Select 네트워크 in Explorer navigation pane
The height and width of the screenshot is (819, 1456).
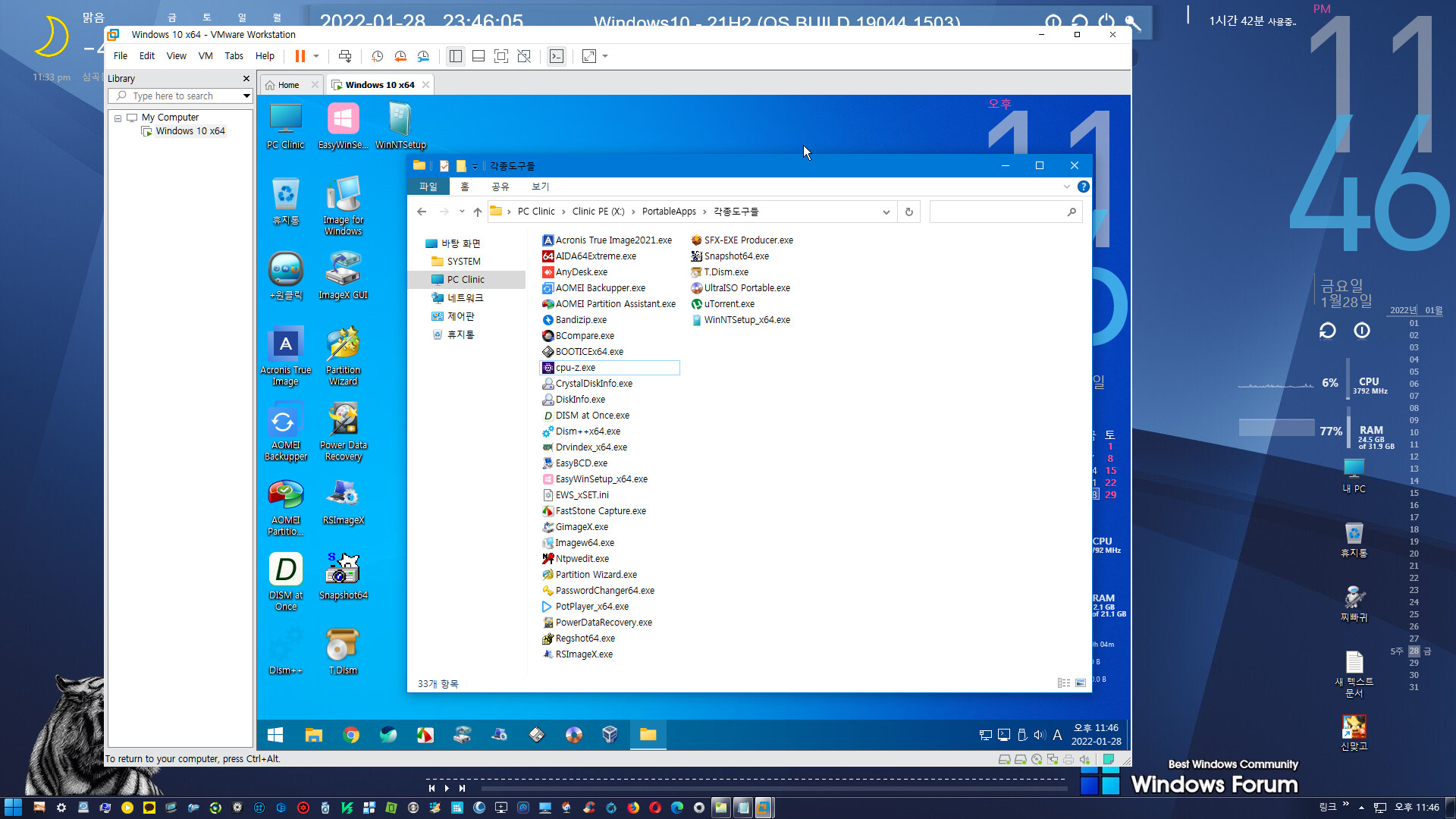[465, 298]
